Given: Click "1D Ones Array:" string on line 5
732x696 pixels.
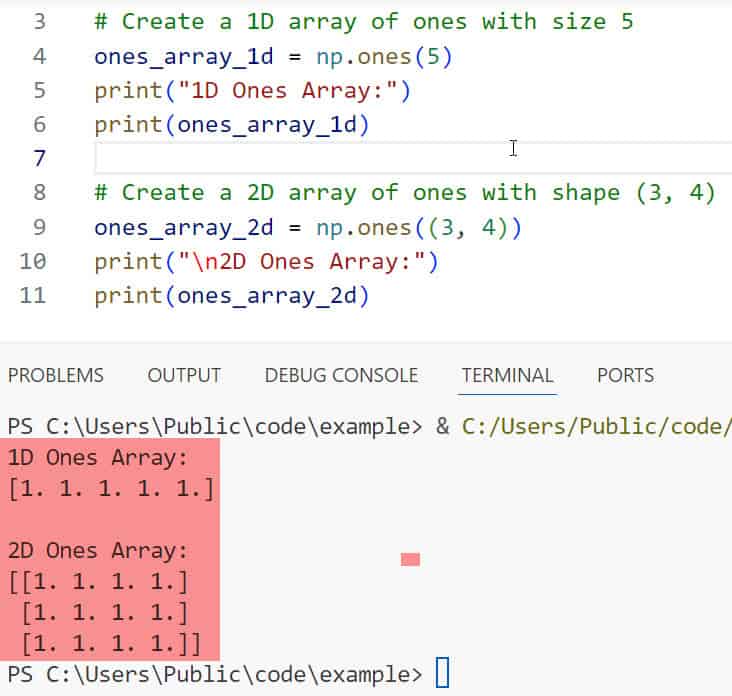Looking at the screenshot, I should (287, 91).
